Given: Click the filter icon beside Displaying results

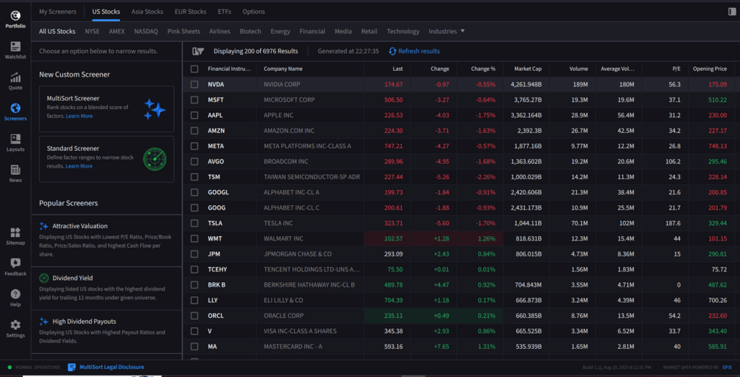Looking at the screenshot, I should click(198, 51).
